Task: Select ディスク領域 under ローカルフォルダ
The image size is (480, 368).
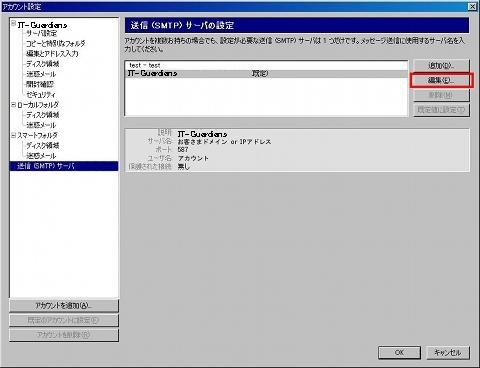Action: click(x=43, y=115)
